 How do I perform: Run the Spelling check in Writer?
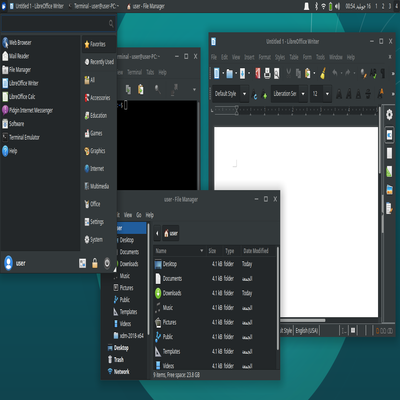point(373,73)
